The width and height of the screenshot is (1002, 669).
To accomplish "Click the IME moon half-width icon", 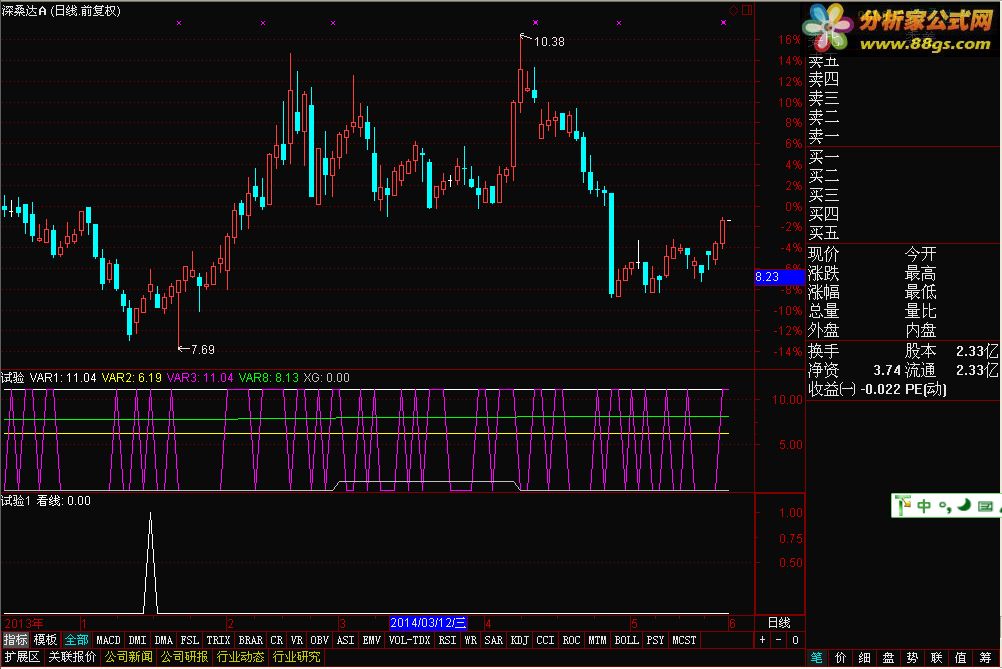I will click(967, 506).
